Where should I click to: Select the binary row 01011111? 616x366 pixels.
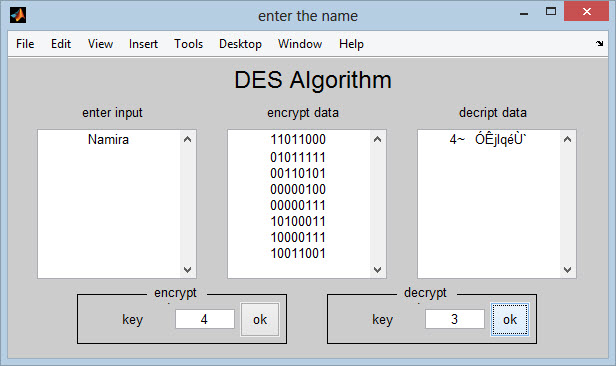298,157
